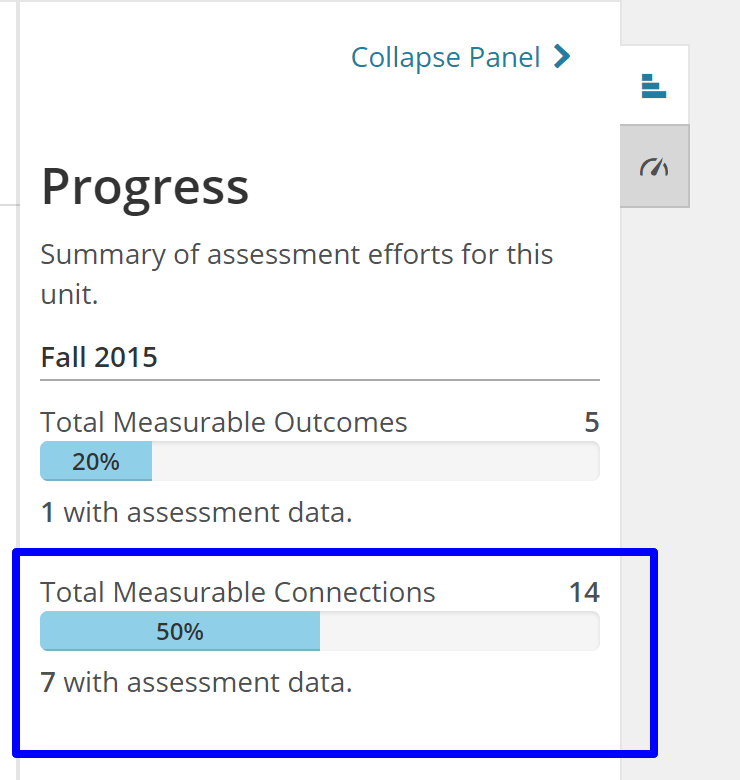Click the summary of assessment efforts description

(296, 274)
